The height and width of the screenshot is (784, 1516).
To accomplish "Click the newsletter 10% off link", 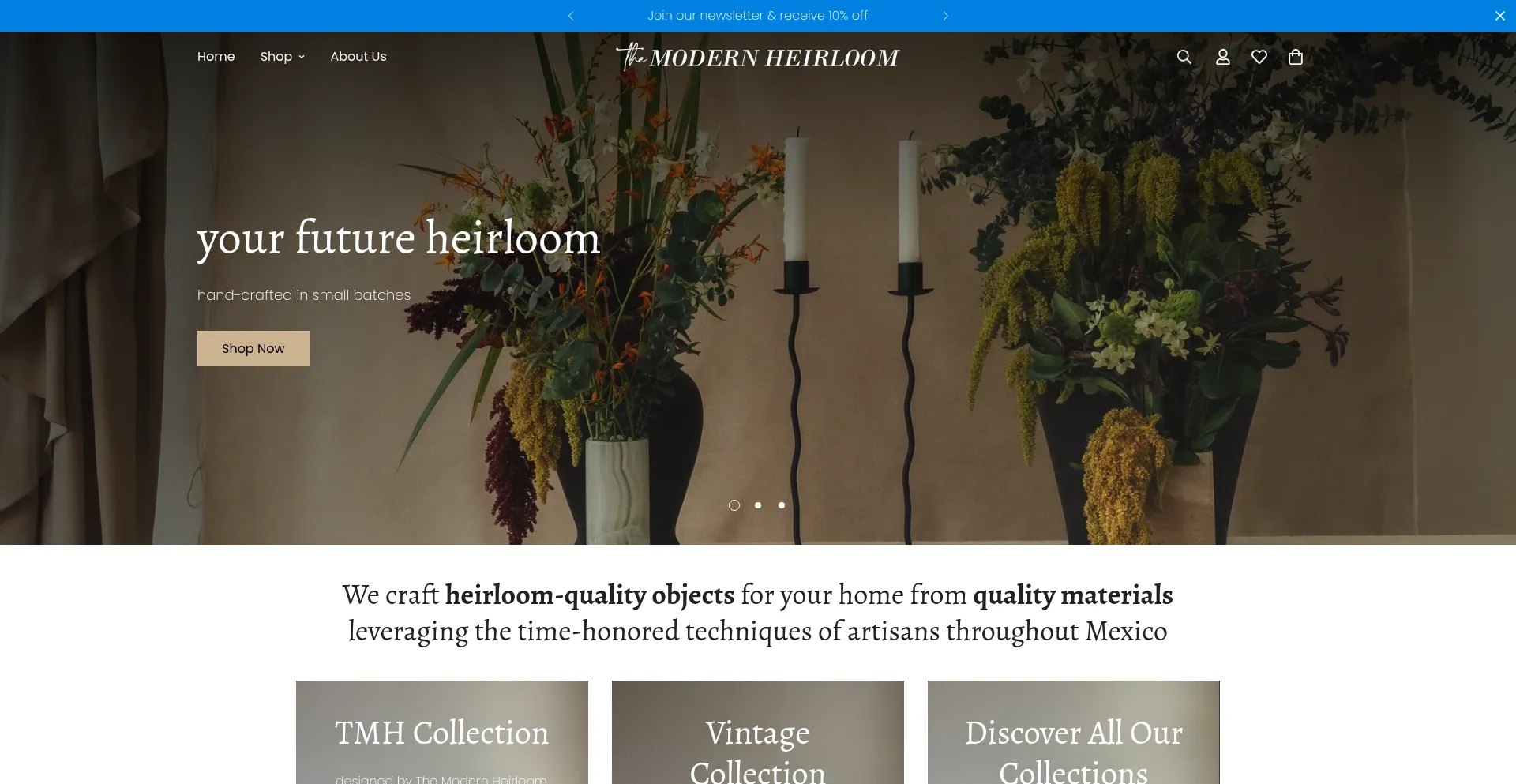I will coord(757,16).
